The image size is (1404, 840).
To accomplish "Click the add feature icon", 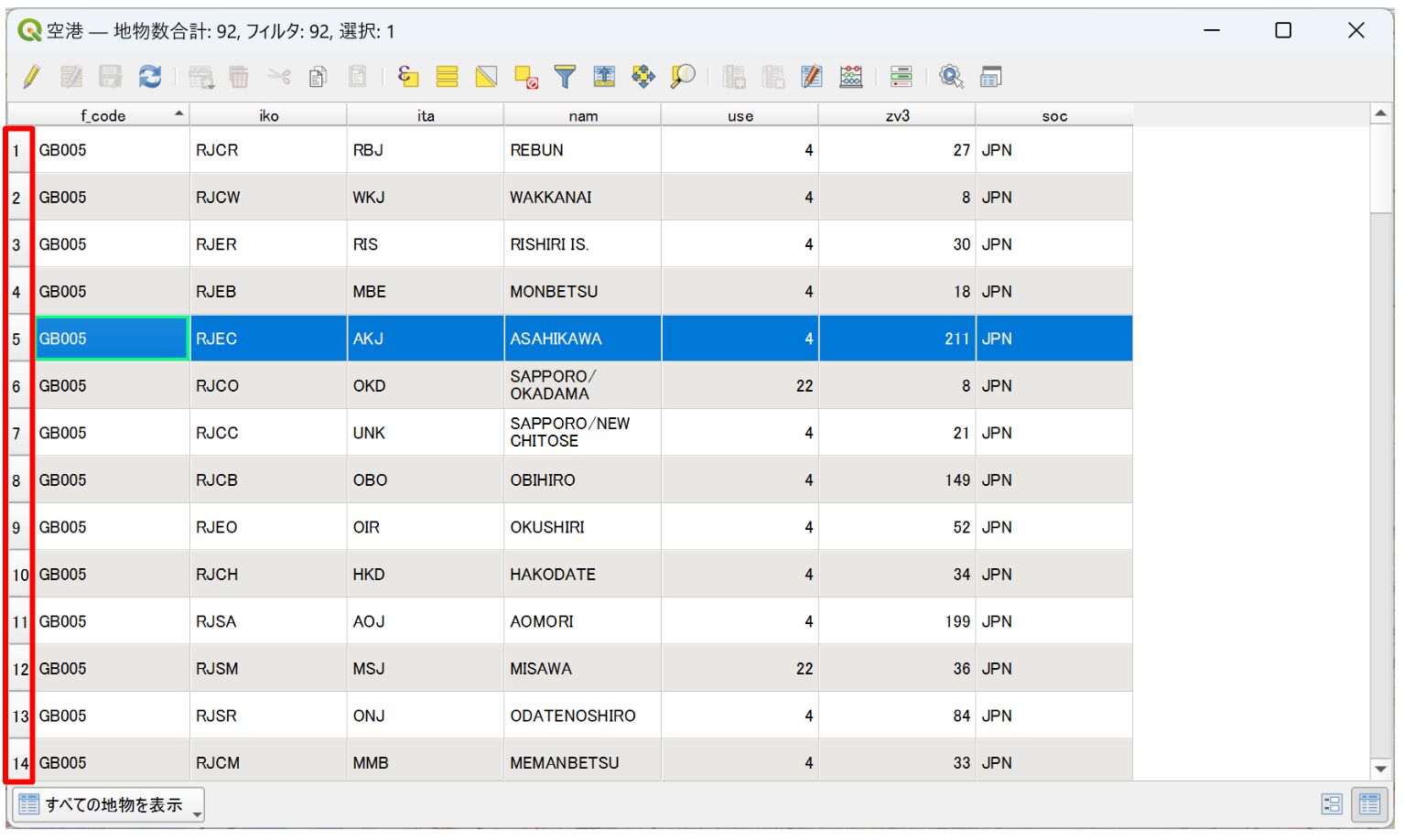I will [201, 77].
